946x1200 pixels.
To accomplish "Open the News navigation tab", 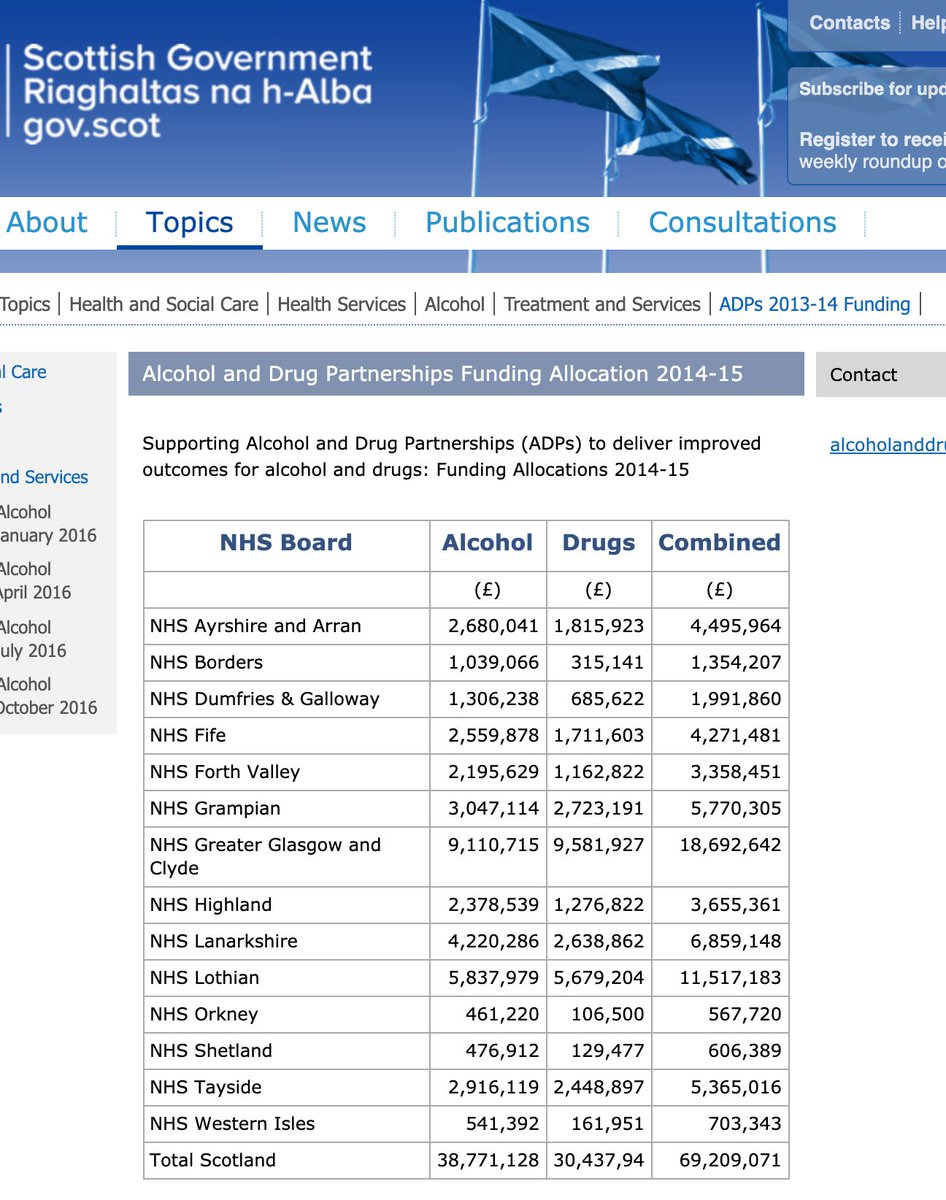I will click(329, 222).
